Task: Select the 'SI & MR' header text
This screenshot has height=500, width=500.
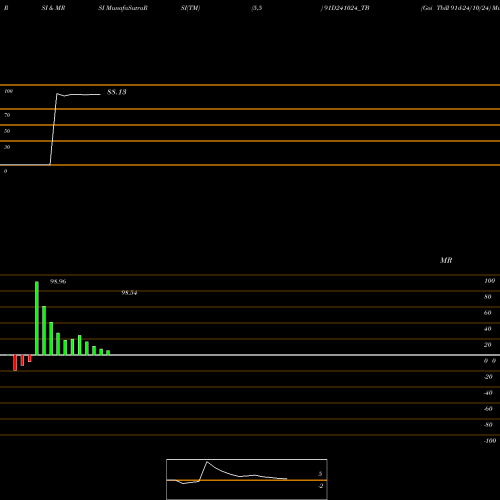Action: [x=53, y=8]
